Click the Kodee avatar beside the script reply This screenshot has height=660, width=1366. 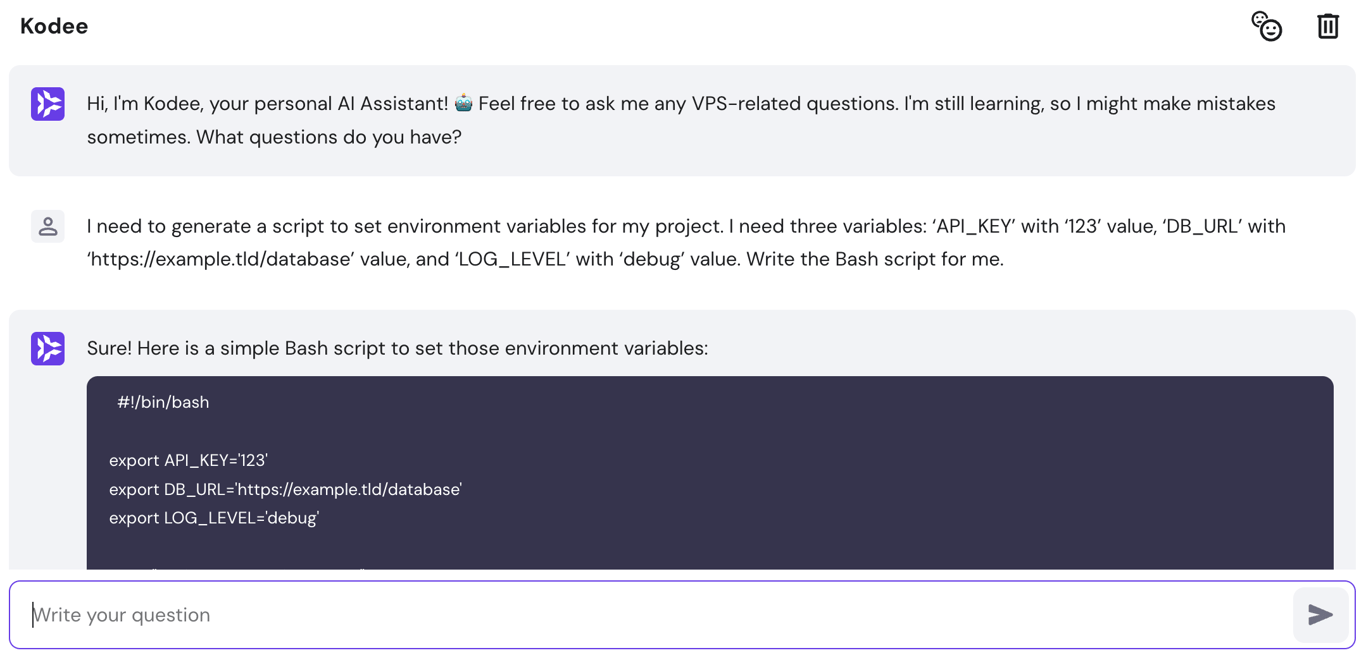coord(47,348)
